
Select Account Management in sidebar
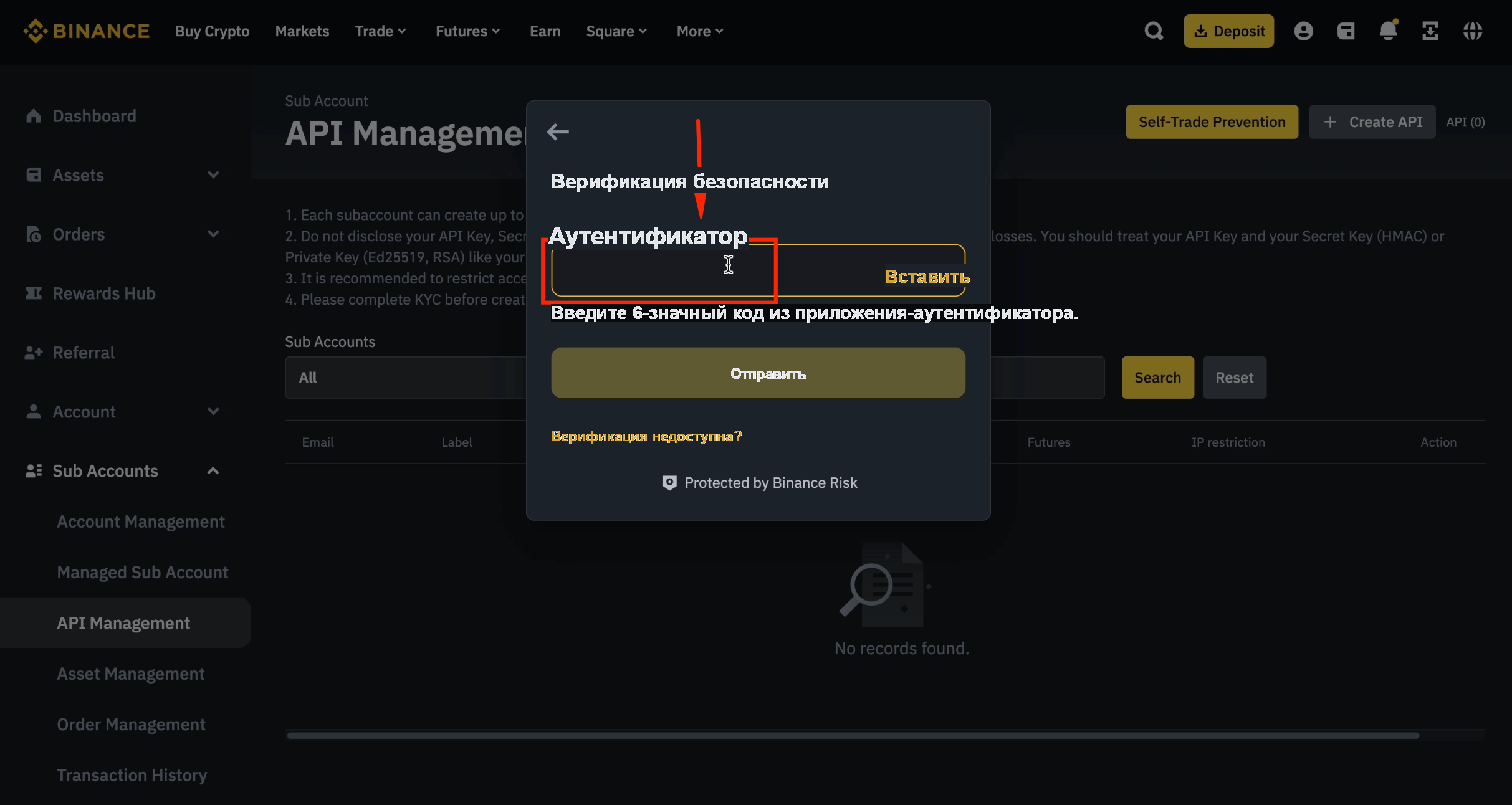(x=141, y=522)
